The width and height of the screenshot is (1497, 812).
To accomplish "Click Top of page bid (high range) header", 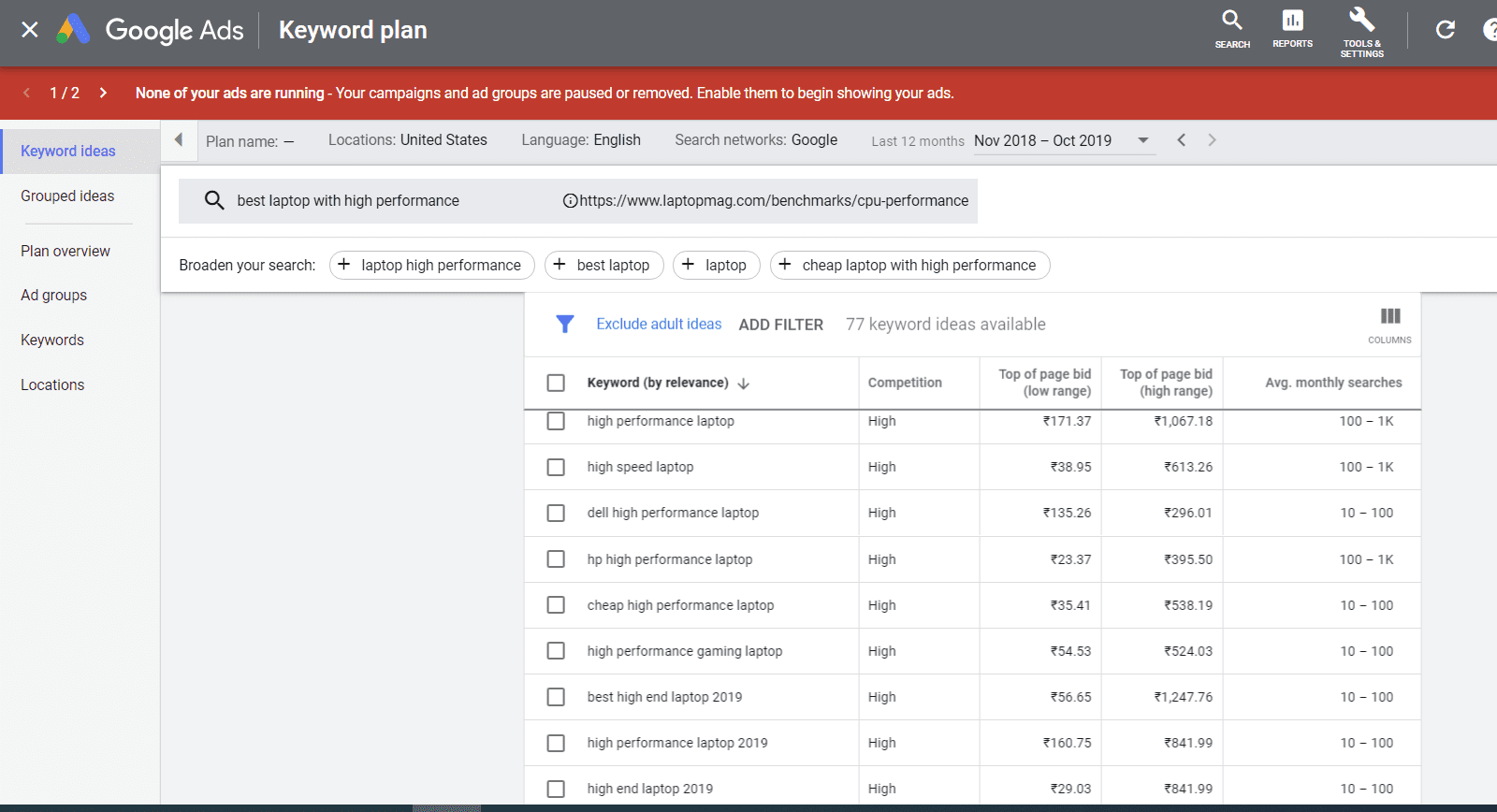I will (1166, 383).
